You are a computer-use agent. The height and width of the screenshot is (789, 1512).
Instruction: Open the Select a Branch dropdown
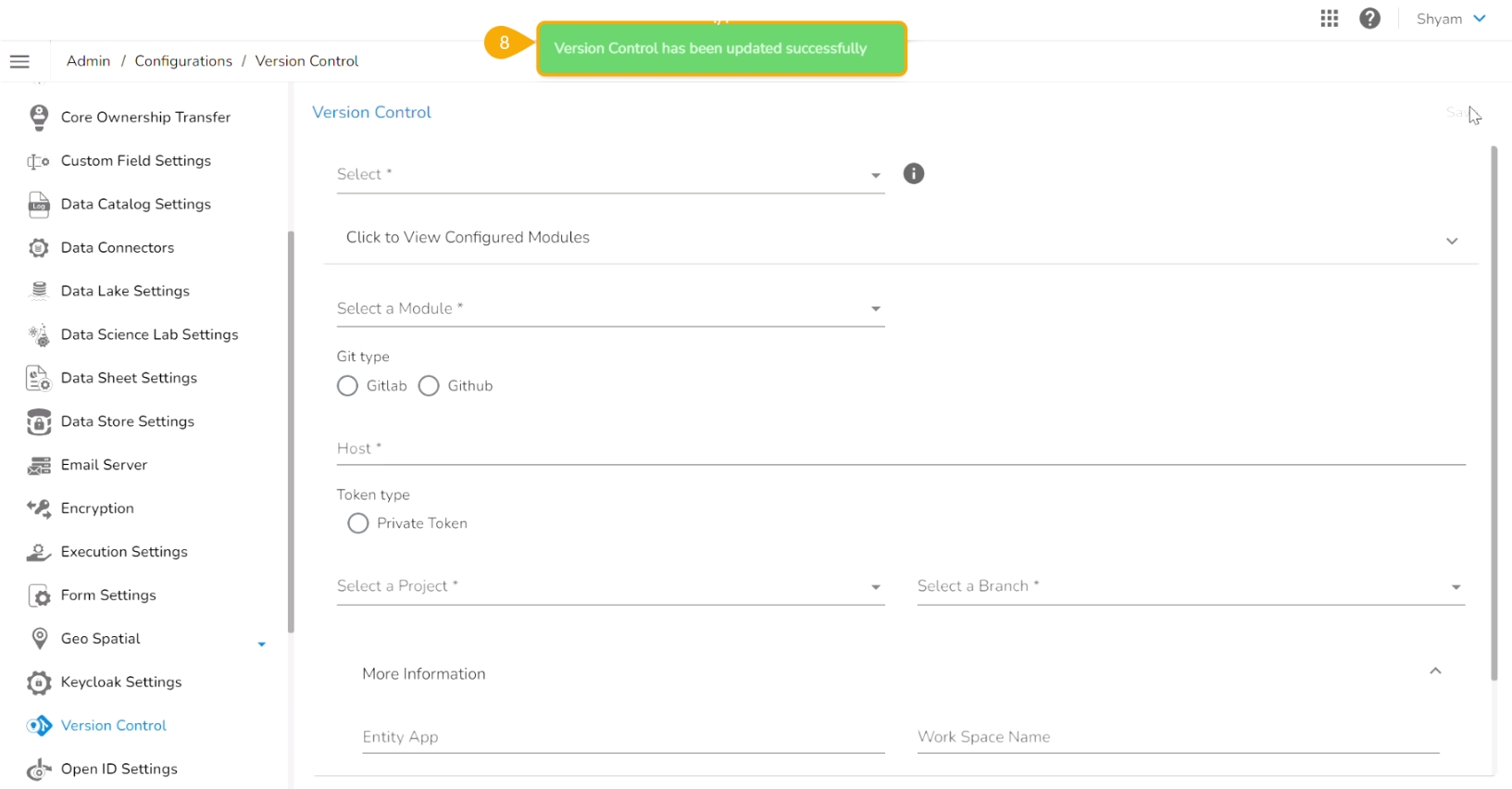1190,587
